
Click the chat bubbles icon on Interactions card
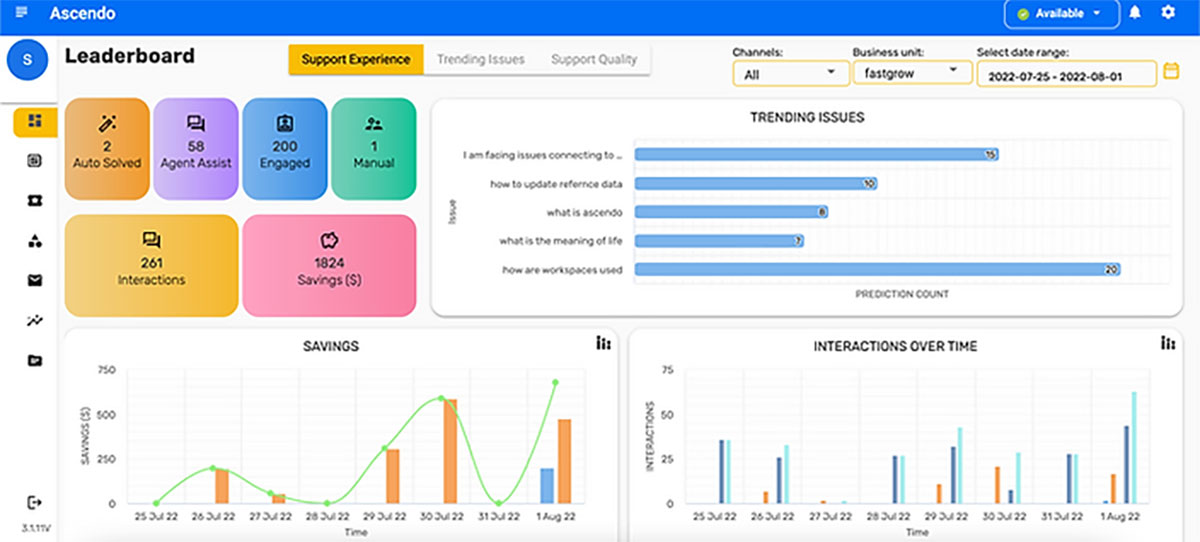tap(151, 240)
